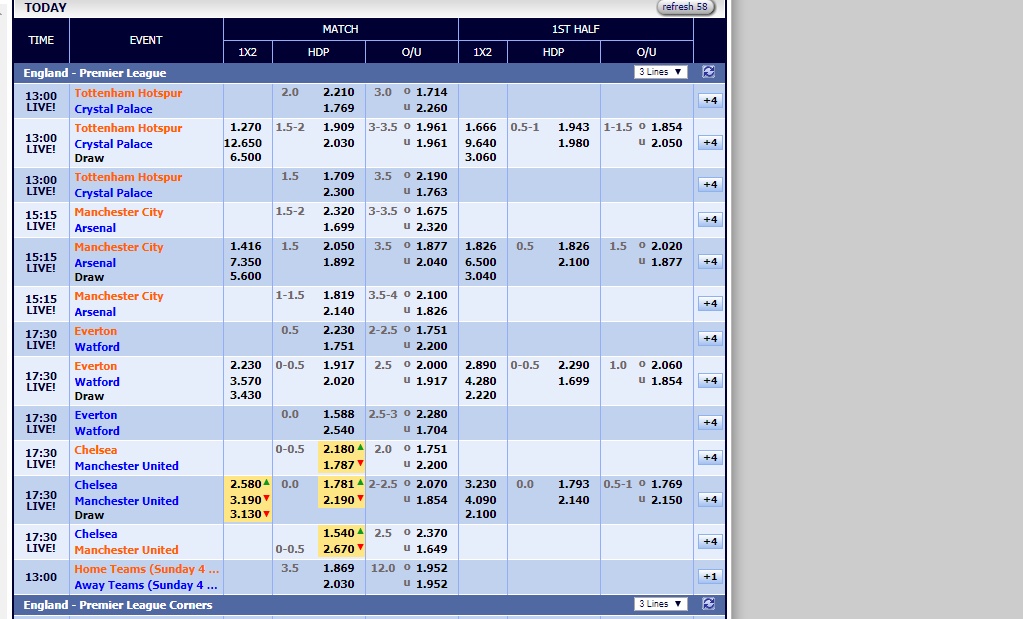The width and height of the screenshot is (1023, 619).
Task: Select first half Everton odds 2.890
Action: tap(481, 365)
